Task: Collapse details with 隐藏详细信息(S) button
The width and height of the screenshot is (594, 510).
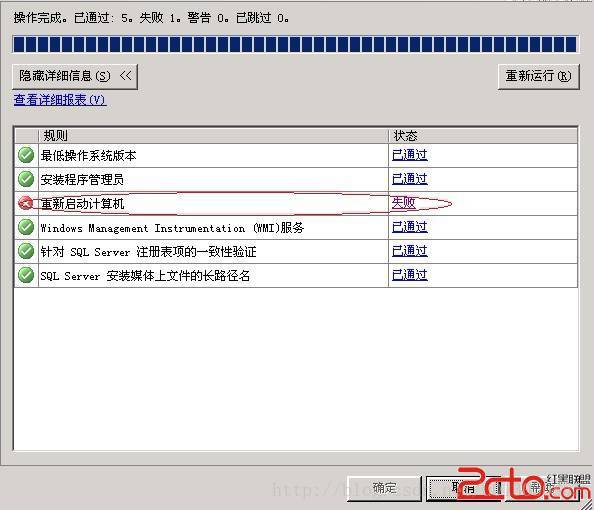Action: tap(75, 77)
